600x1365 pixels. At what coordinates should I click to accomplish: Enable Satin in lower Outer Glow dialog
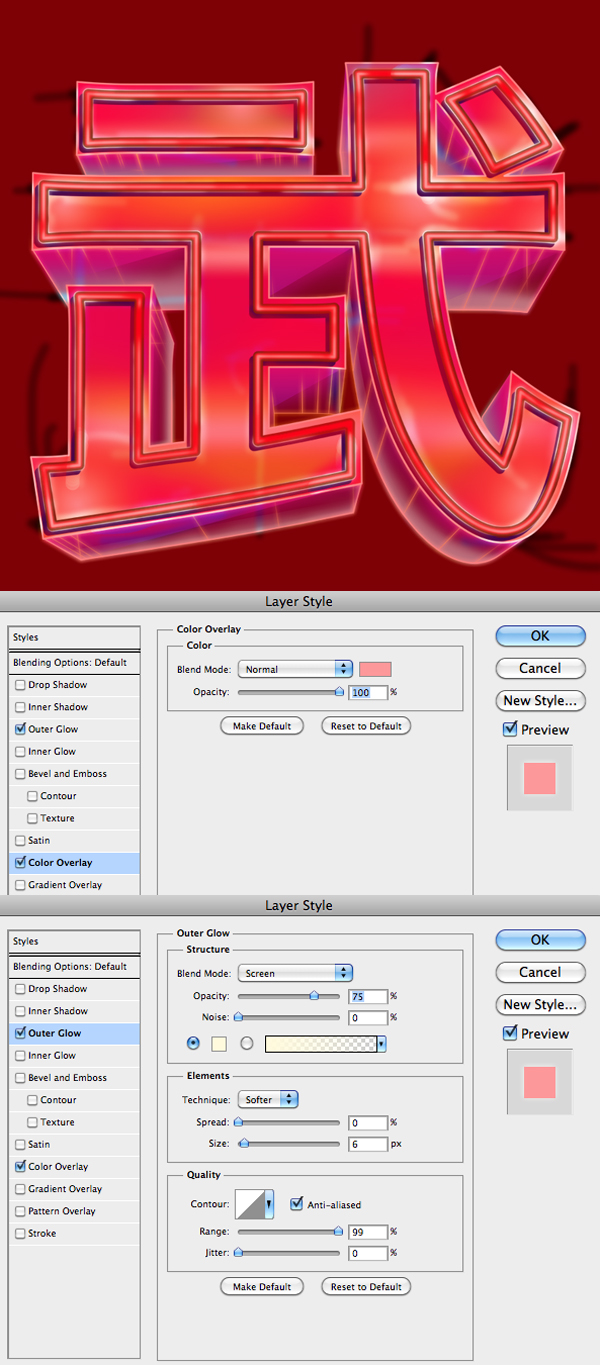[20, 1144]
